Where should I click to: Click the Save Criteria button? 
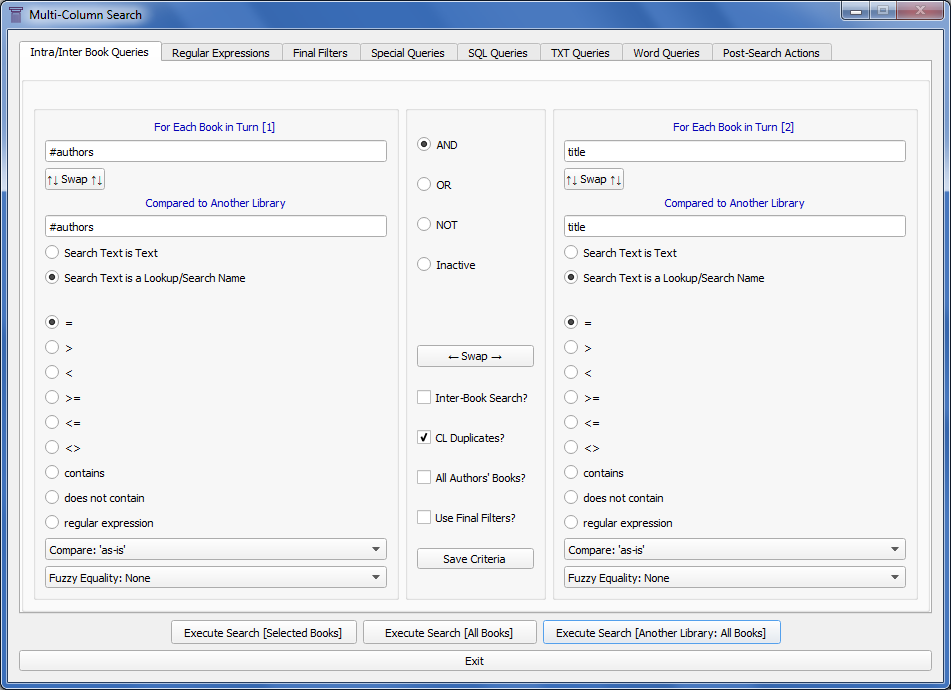click(x=475, y=559)
